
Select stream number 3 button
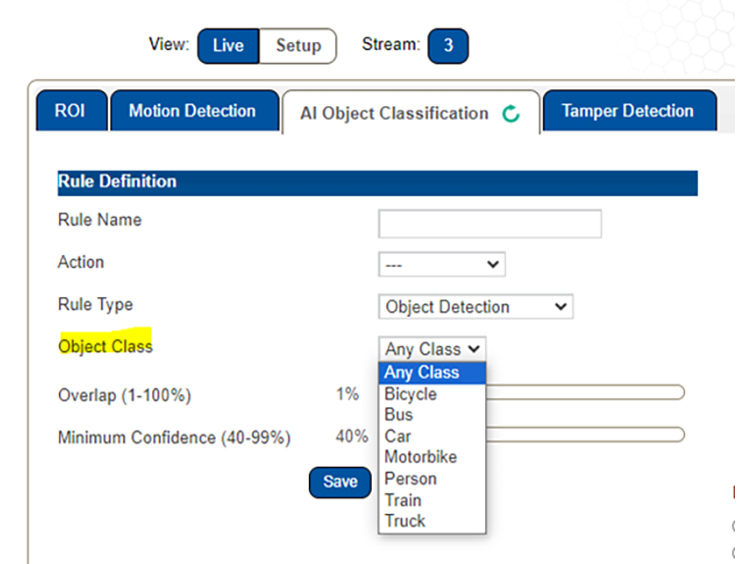point(447,46)
